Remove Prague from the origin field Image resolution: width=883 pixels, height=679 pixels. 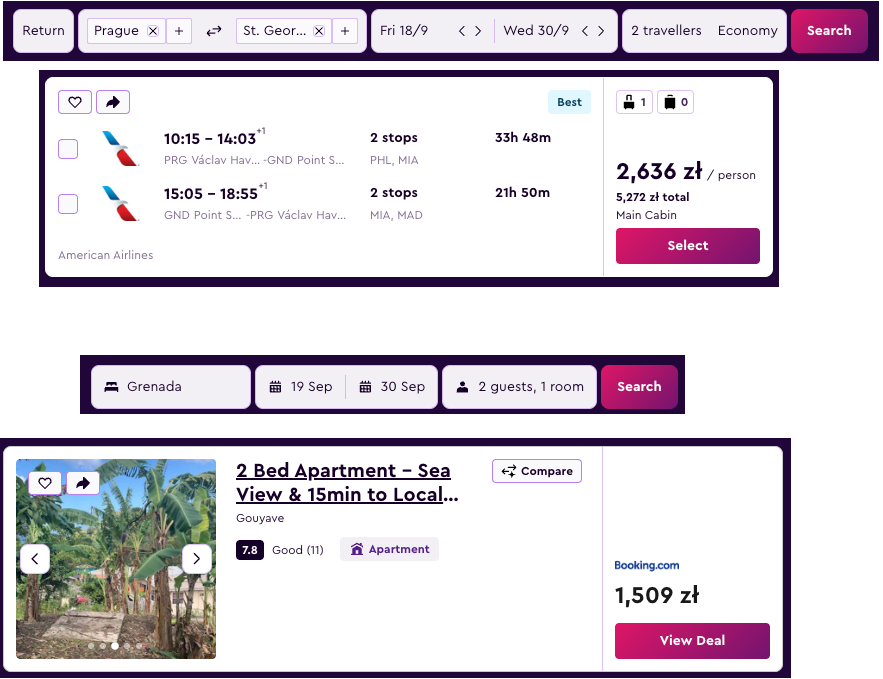pyautogui.click(x=153, y=31)
